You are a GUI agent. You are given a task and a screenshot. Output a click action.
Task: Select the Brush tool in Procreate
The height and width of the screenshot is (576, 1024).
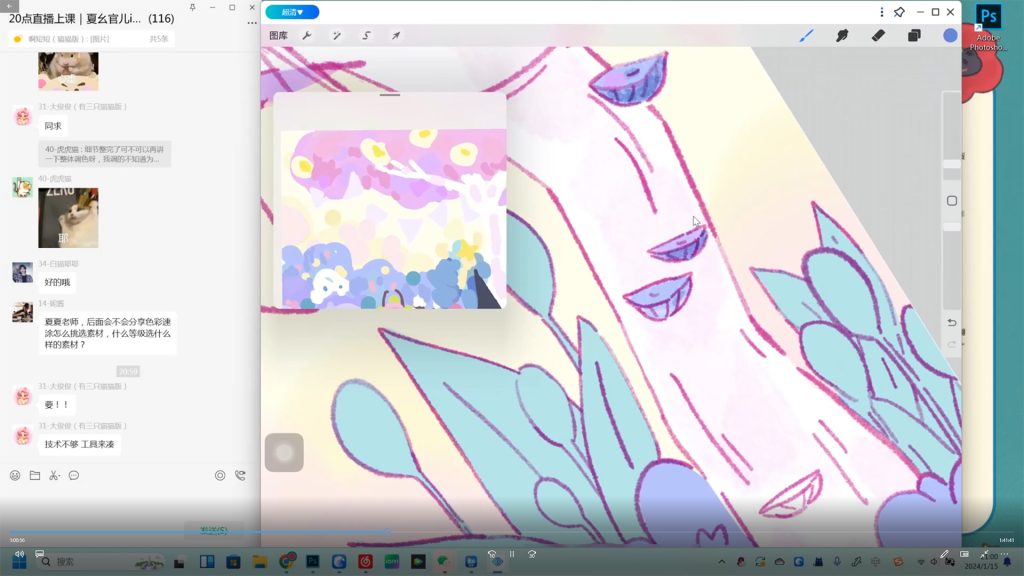(806, 35)
